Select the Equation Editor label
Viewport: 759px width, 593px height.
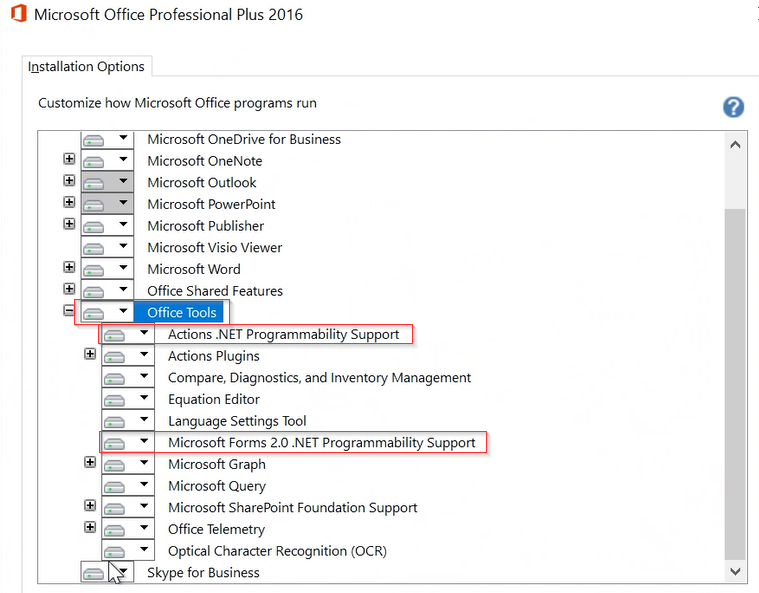214,399
